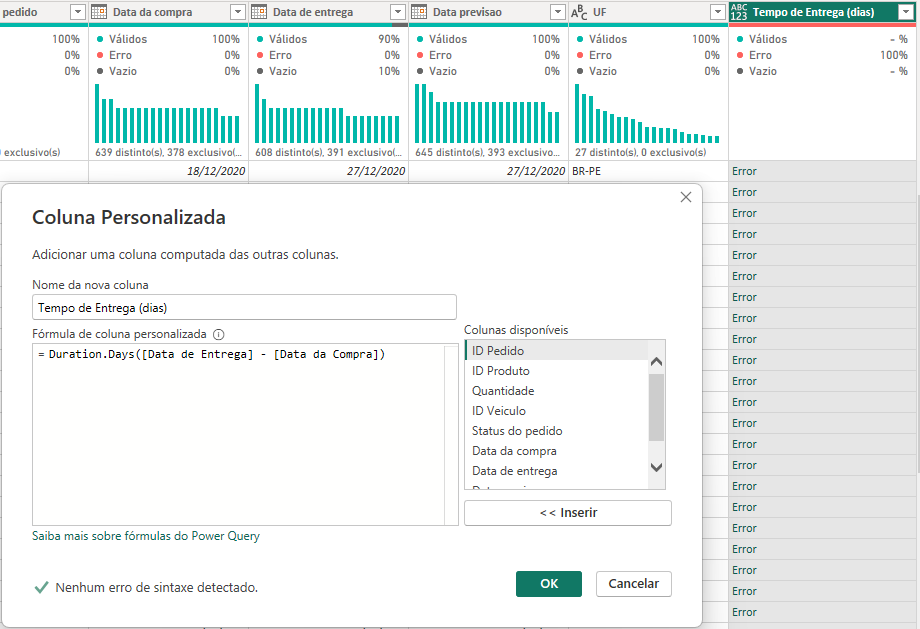Click the available columns list scrollbar thumb
The image size is (920, 629).
[657, 407]
